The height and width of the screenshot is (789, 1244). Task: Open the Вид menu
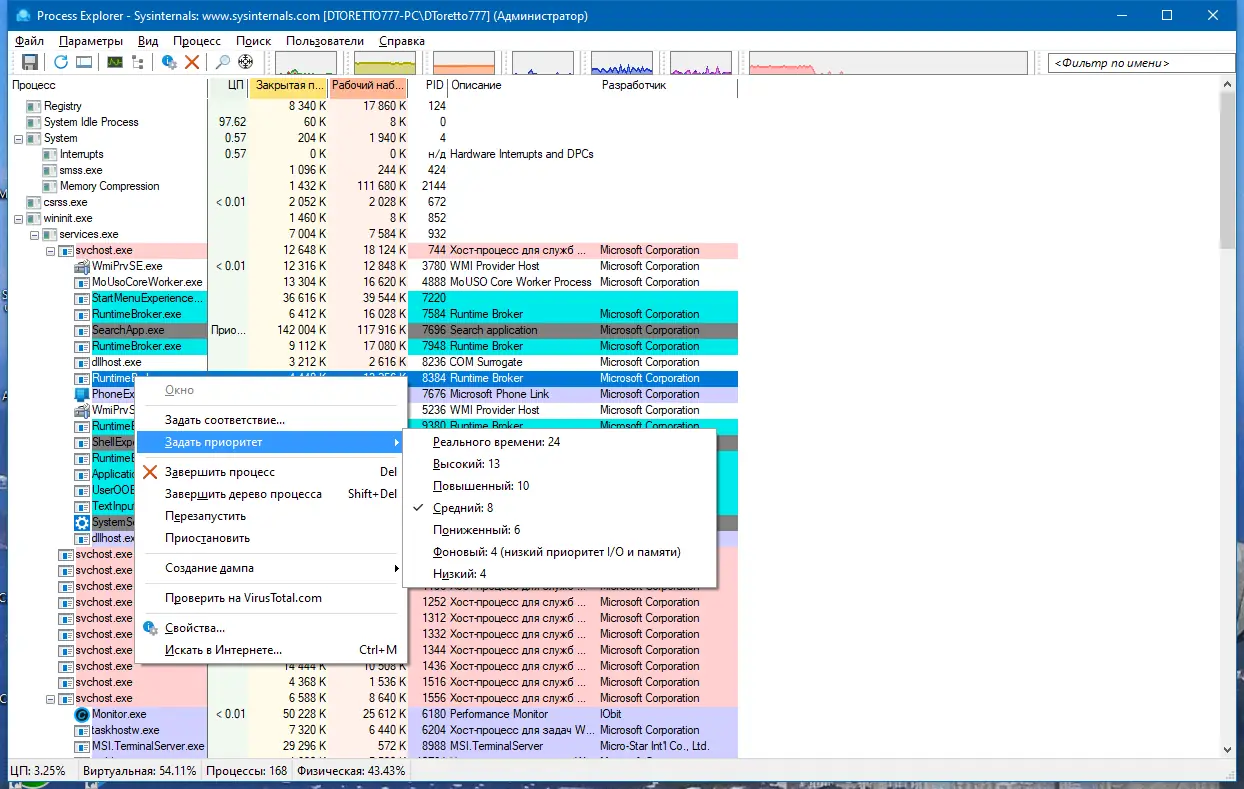click(148, 41)
